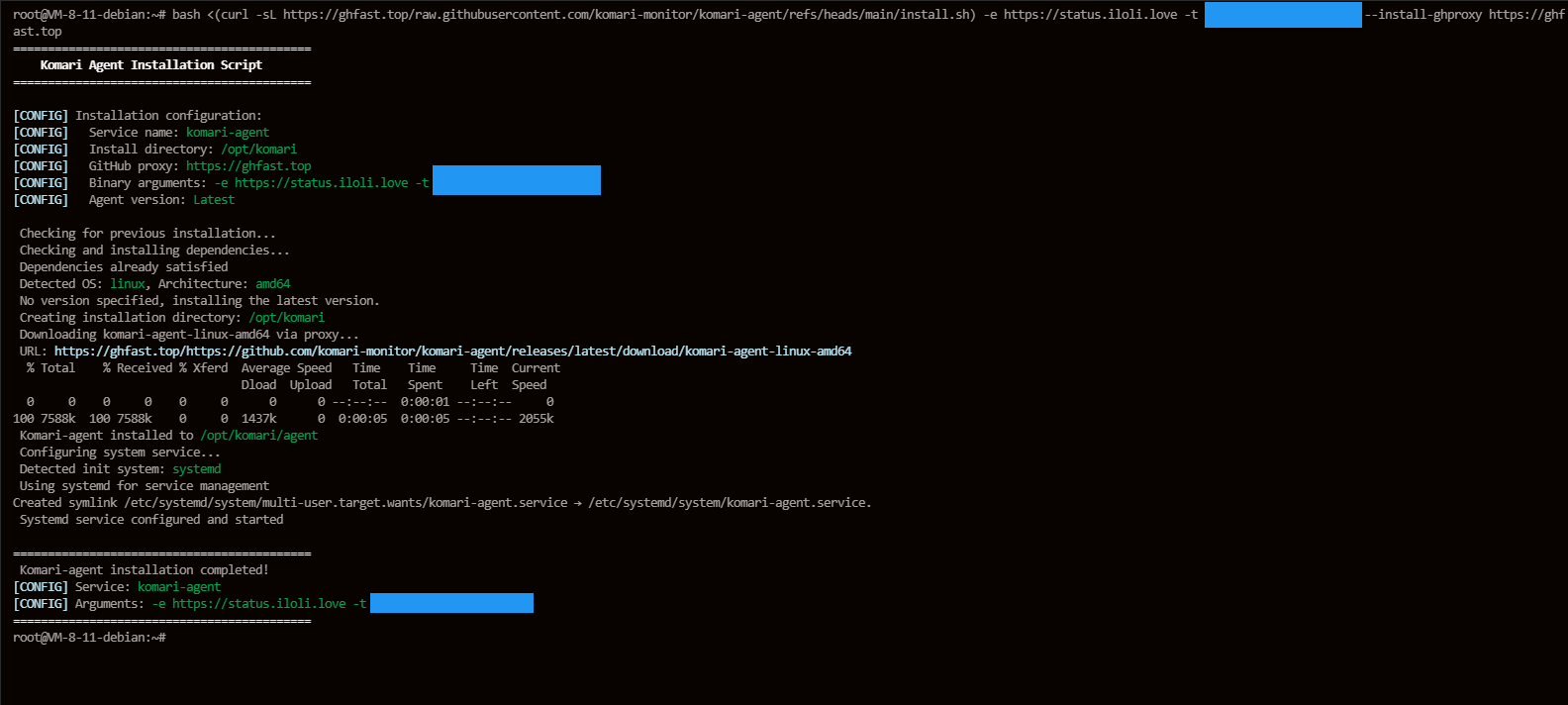
Task: Click status.iloli.love URL in the final Arguments line
Action: (259, 604)
